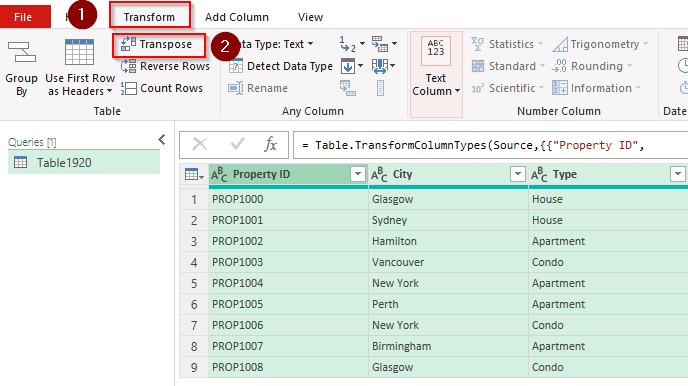Collapse the Queries pane
The height and width of the screenshot is (386, 688).
coord(162,139)
